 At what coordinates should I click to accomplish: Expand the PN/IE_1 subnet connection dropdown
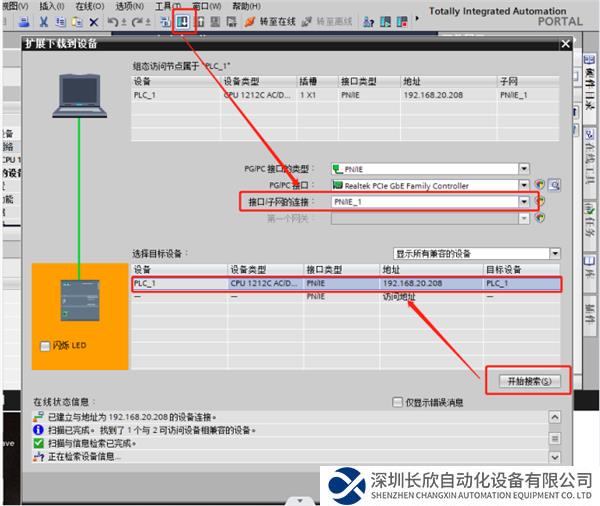(x=524, y=201)
